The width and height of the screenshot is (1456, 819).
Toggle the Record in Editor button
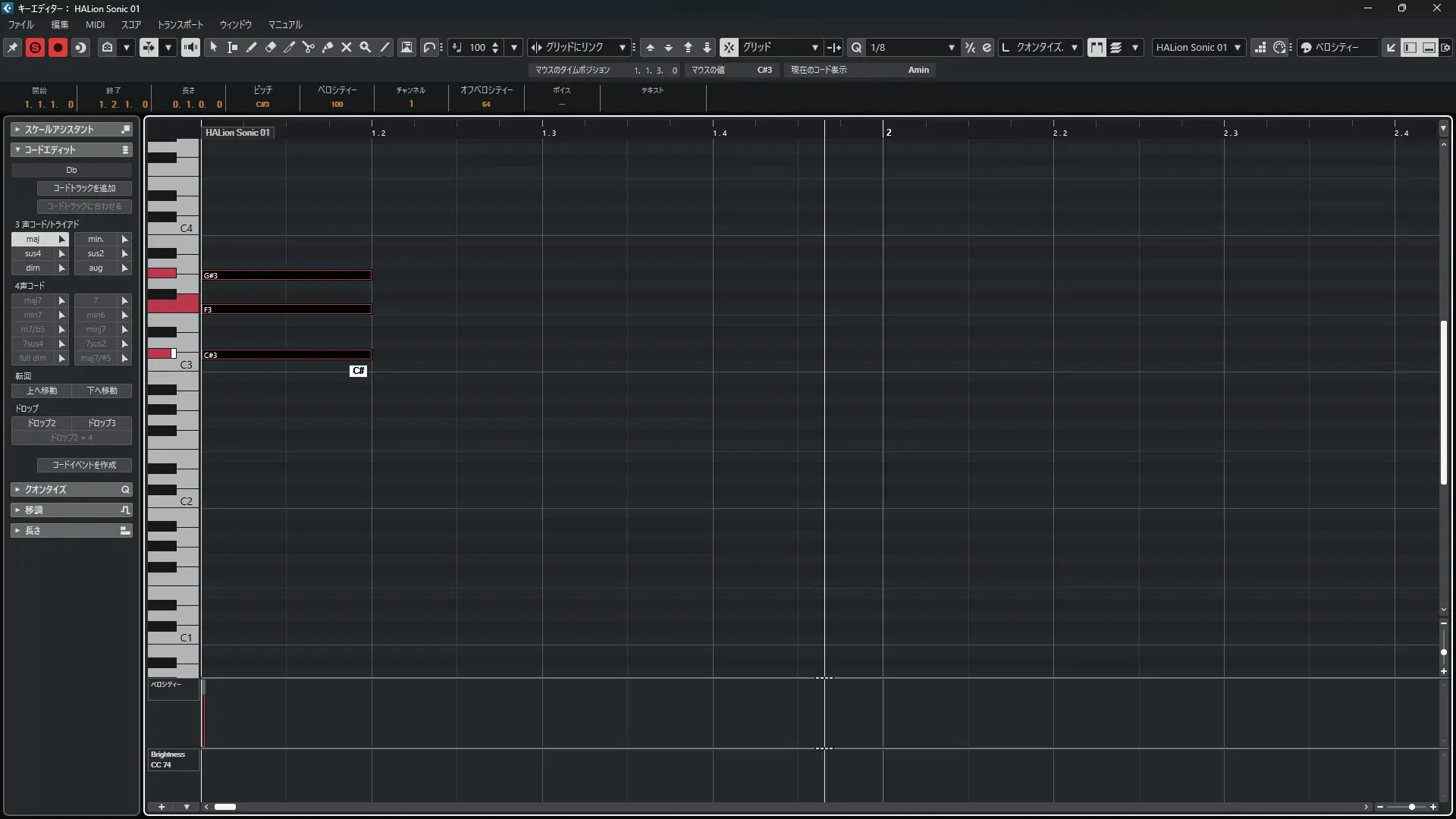pyautogui.click(x=58, y=47)
